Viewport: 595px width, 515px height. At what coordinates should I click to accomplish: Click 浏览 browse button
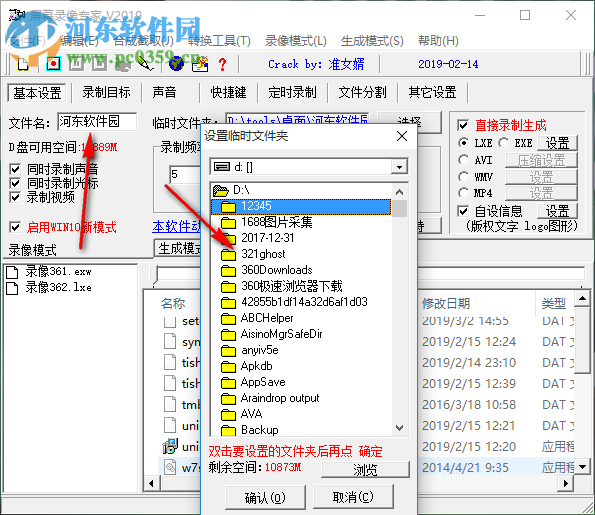365,470
